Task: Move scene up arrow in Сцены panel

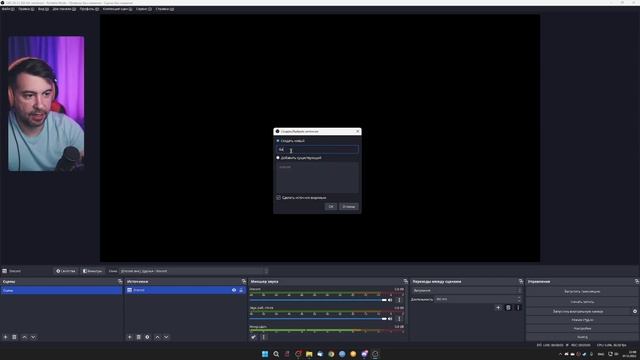Action: pos(24,337)
